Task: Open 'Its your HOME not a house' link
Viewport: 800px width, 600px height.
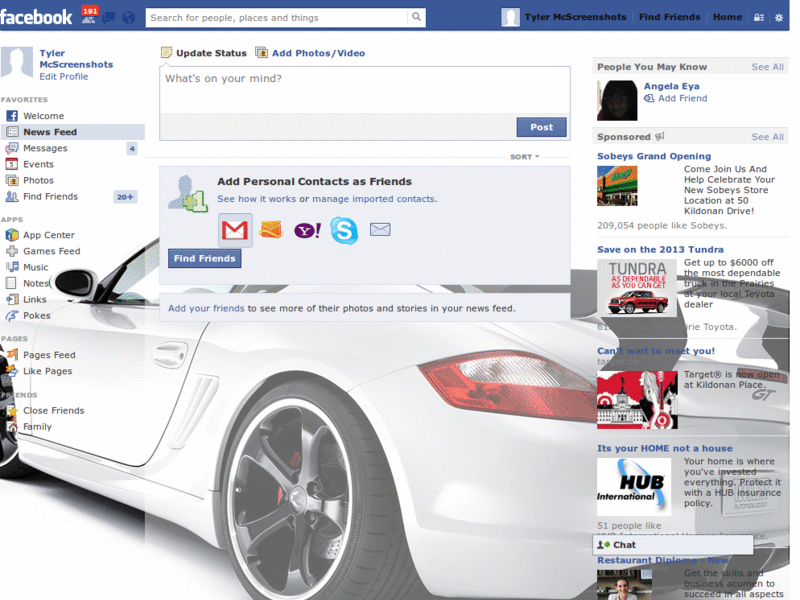Action: (665, 448)
